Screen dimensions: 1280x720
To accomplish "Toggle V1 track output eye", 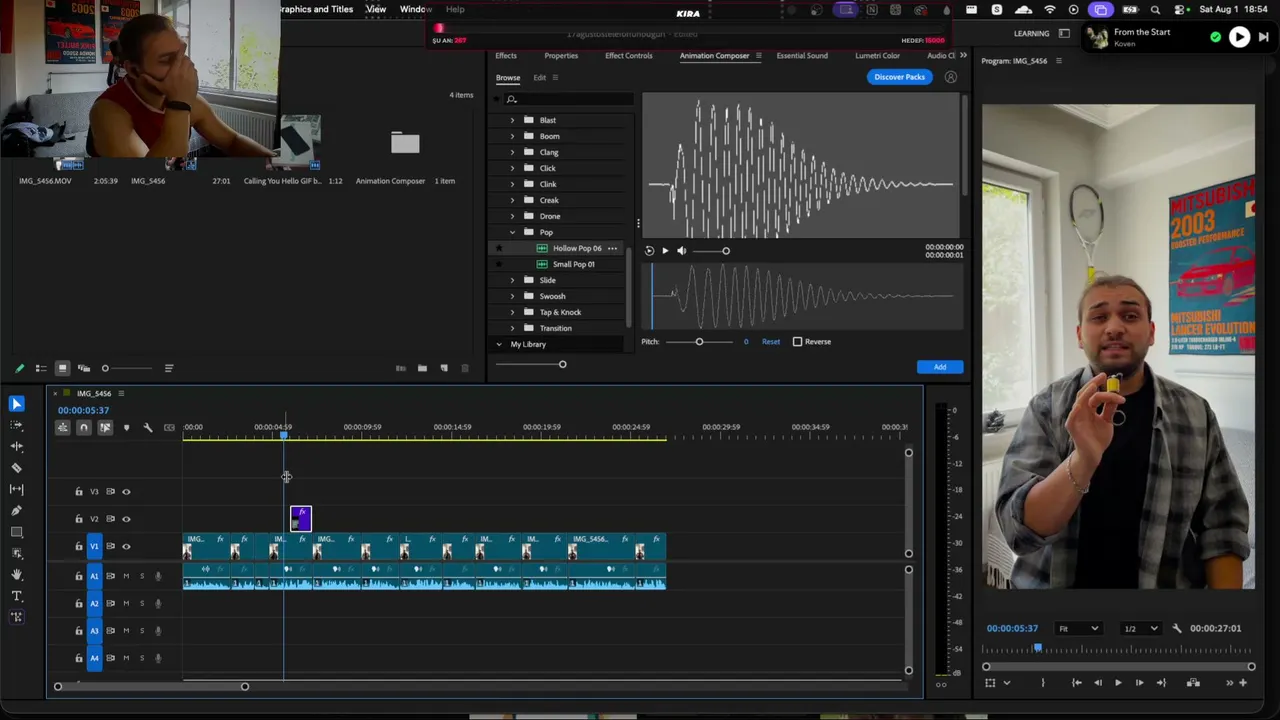I will [x=126, y=546].
